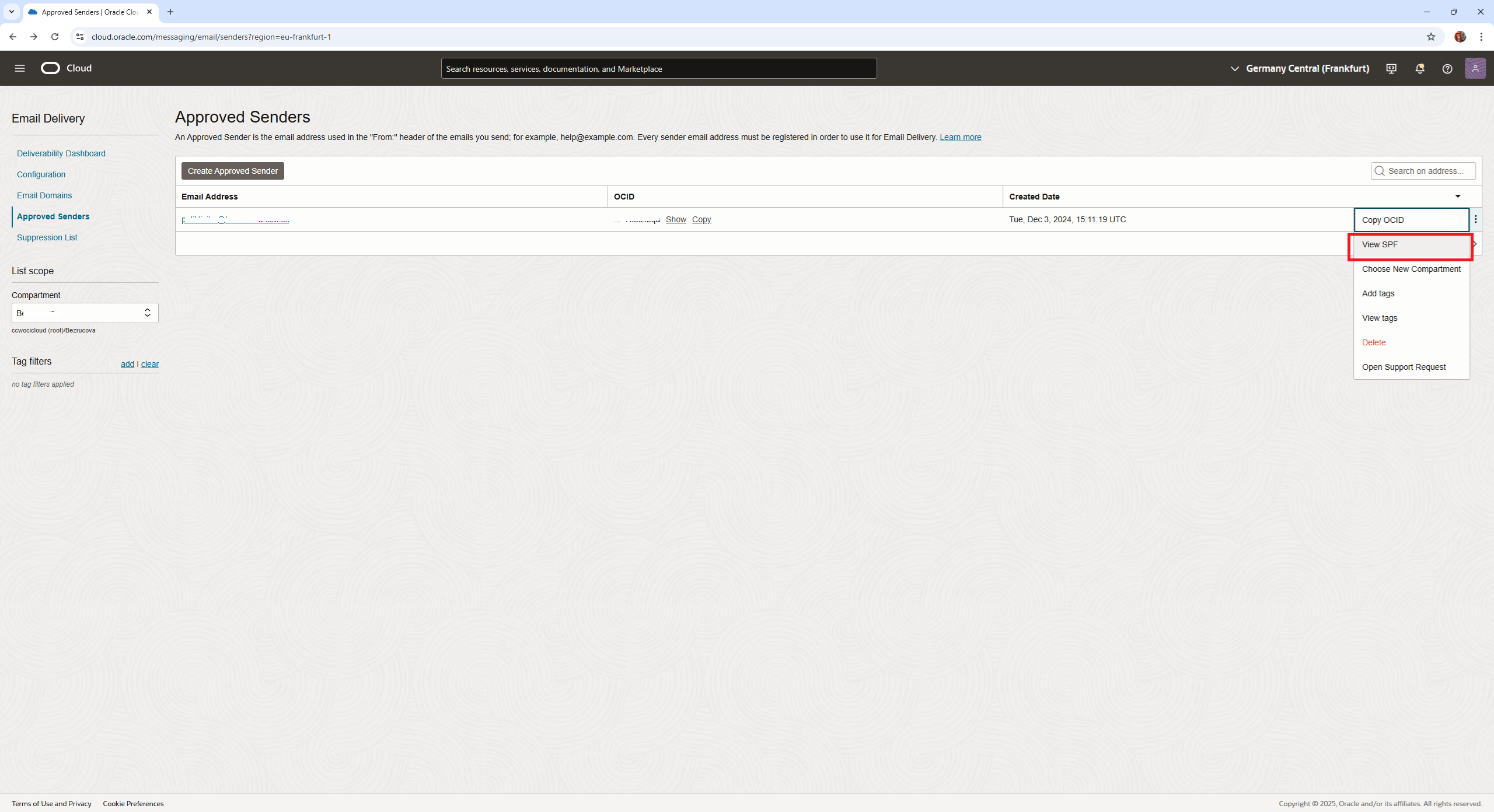Open the user profile avatar menu
Viewport: 1494px width, 812px height.
(1475, 68)
